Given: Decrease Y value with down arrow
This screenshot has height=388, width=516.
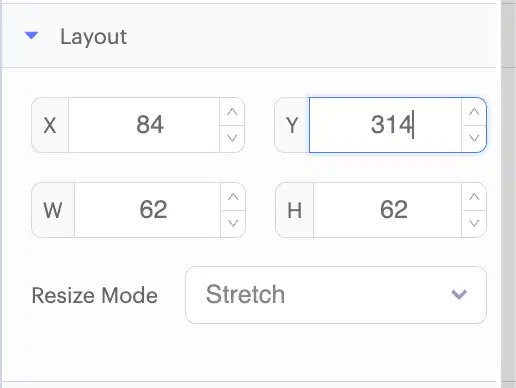Looking at the screenshot, I should point(474,138).
